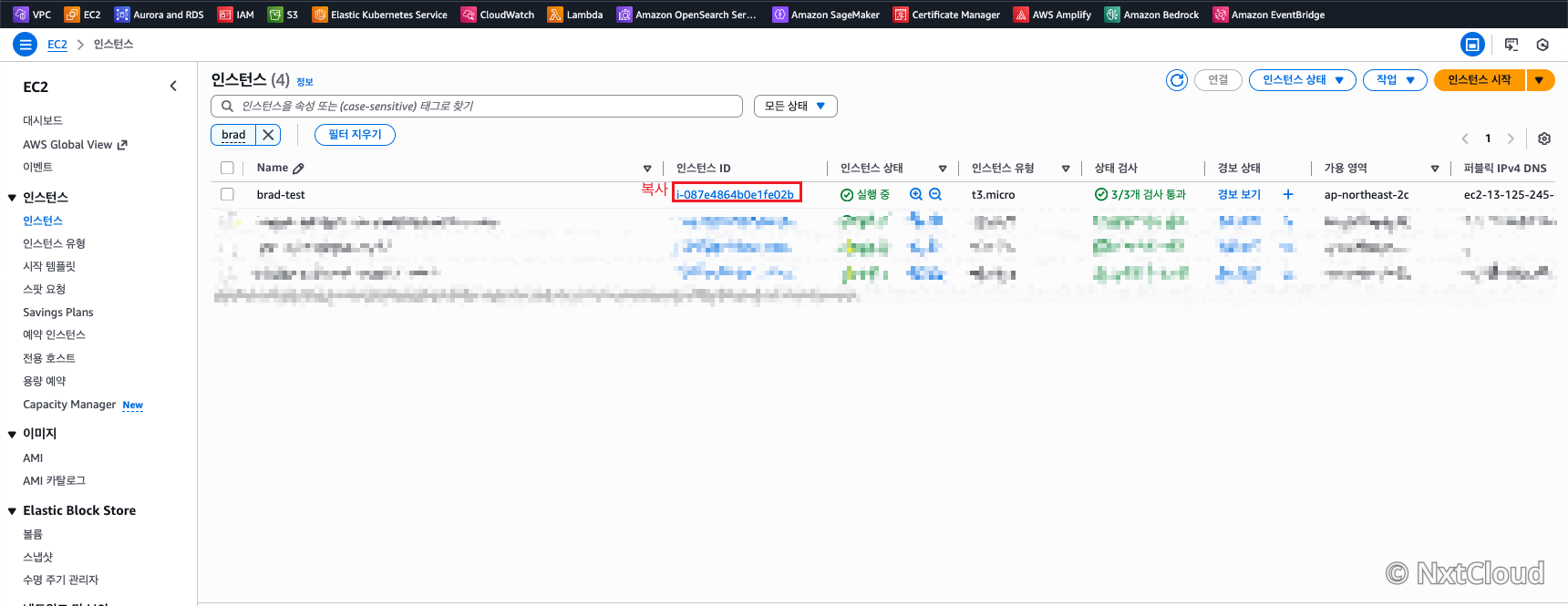Open AWS Amplify shortcut
The image size is (1568, 606).
1053,15
